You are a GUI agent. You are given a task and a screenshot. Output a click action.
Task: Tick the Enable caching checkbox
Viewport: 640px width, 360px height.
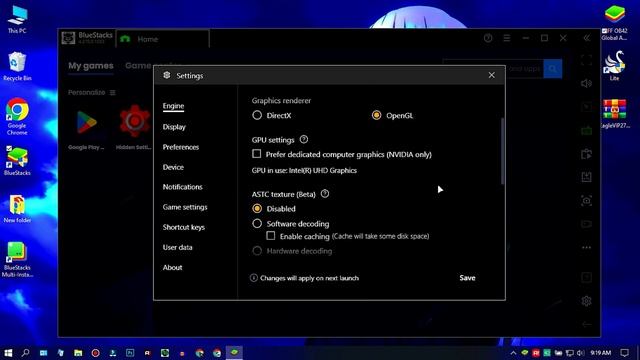[x=271, y=236]
